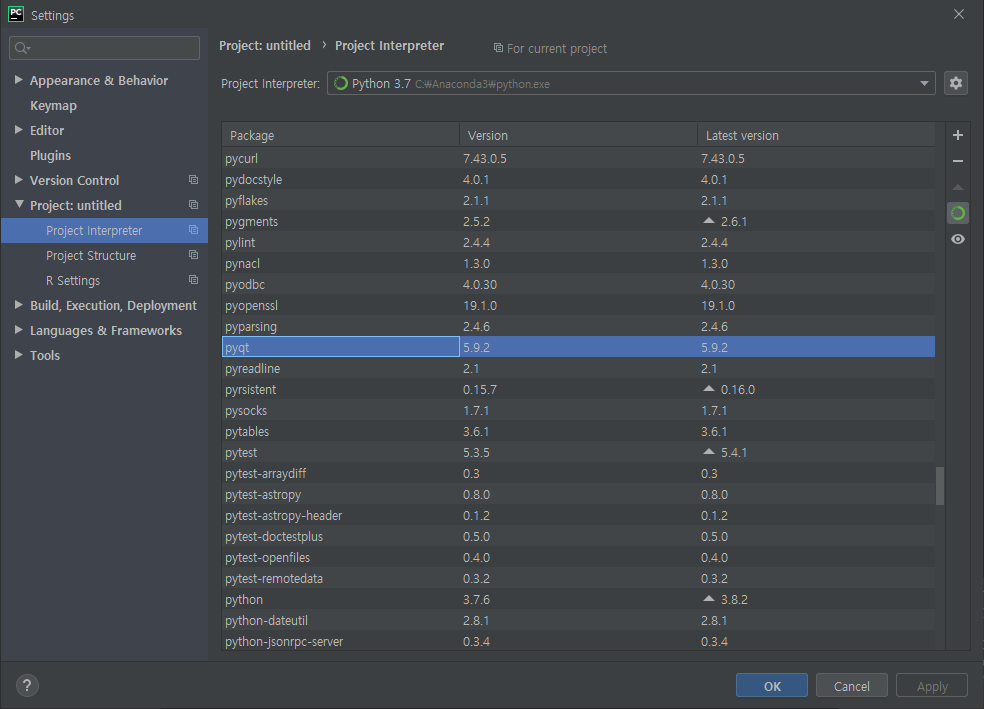Select Project Interpreter in sidebar

click(104, 230)
